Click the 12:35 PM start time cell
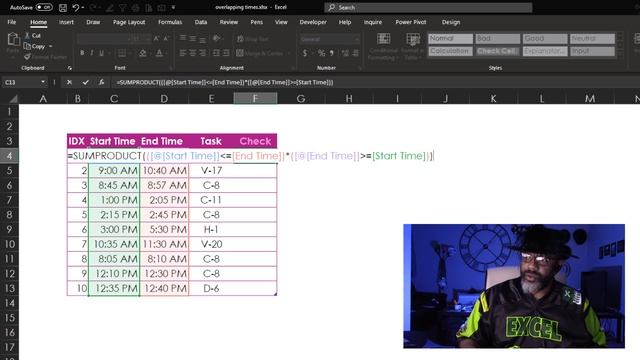Viewport: 640px width, 360px height. (114, 288)
